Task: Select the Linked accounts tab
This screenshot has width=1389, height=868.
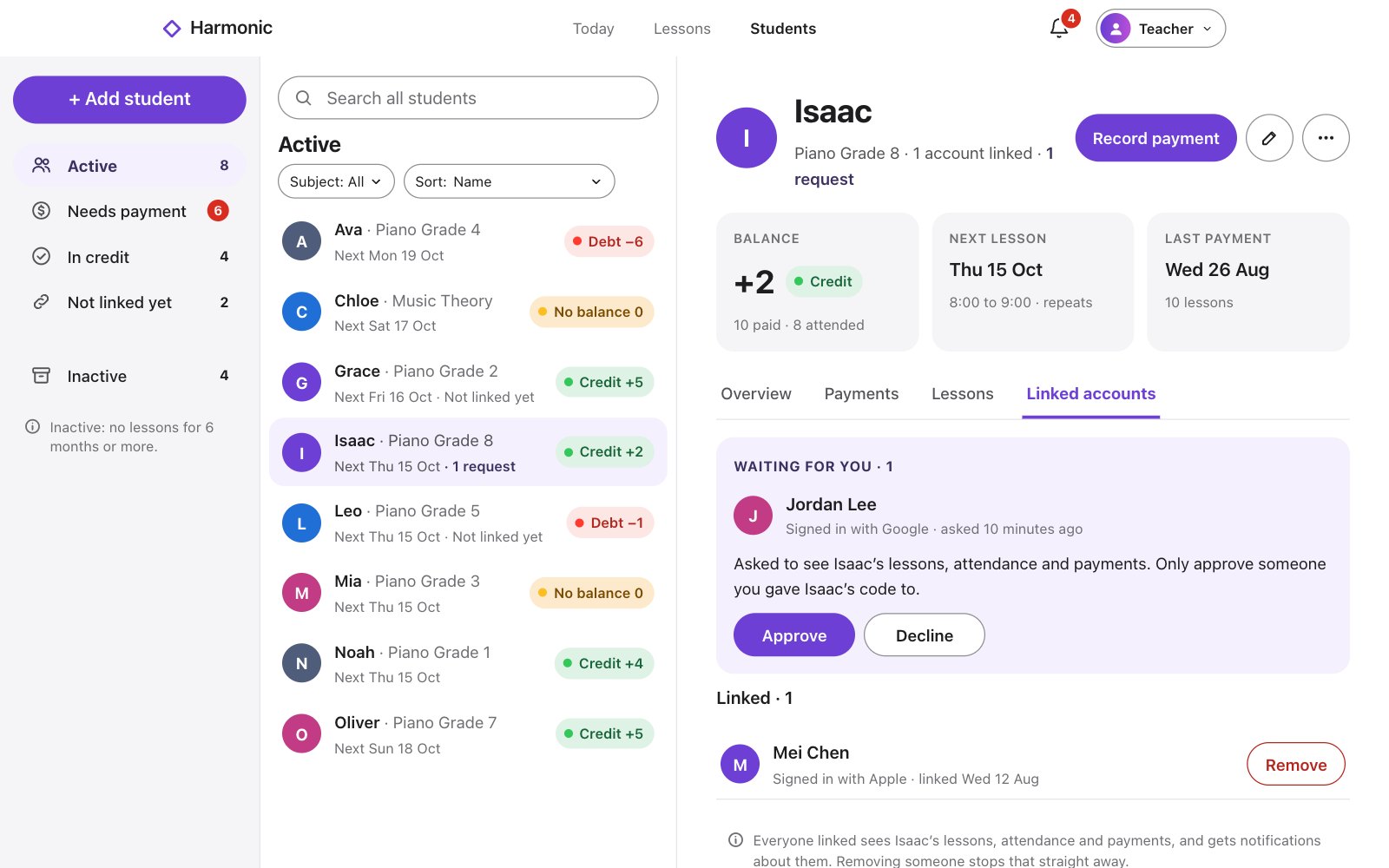Action: tap(1090, 394)
